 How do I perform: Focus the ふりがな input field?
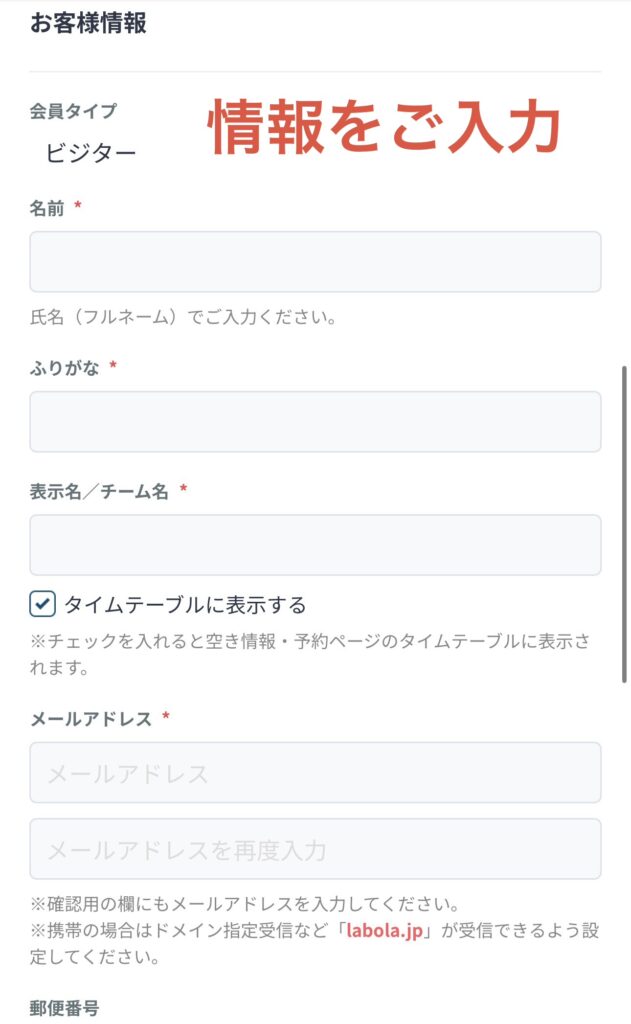point(315,421)
